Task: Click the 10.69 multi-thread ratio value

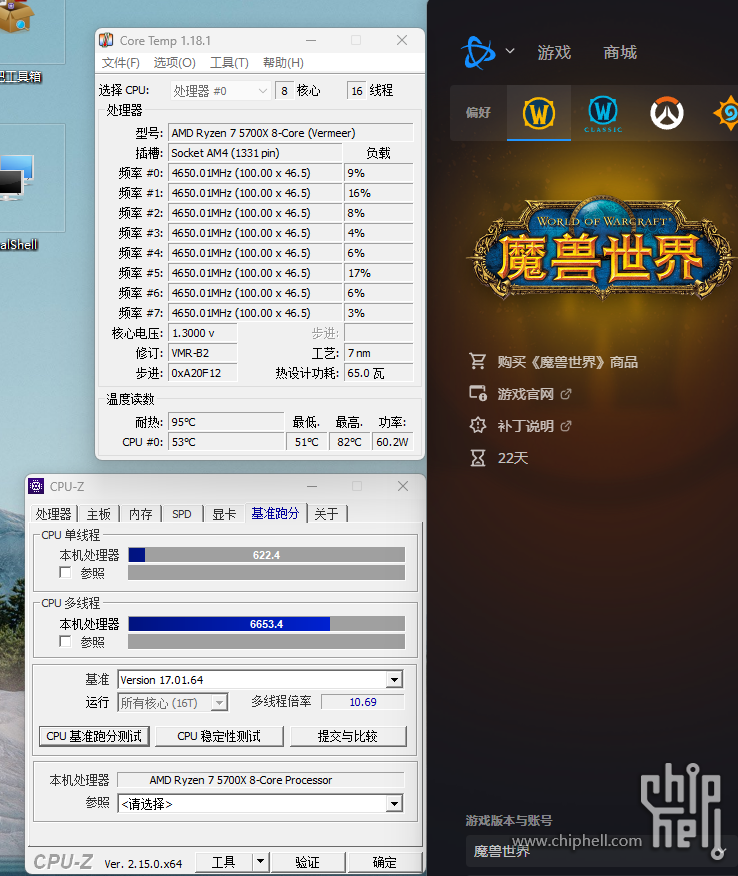Action: [363, 702]
